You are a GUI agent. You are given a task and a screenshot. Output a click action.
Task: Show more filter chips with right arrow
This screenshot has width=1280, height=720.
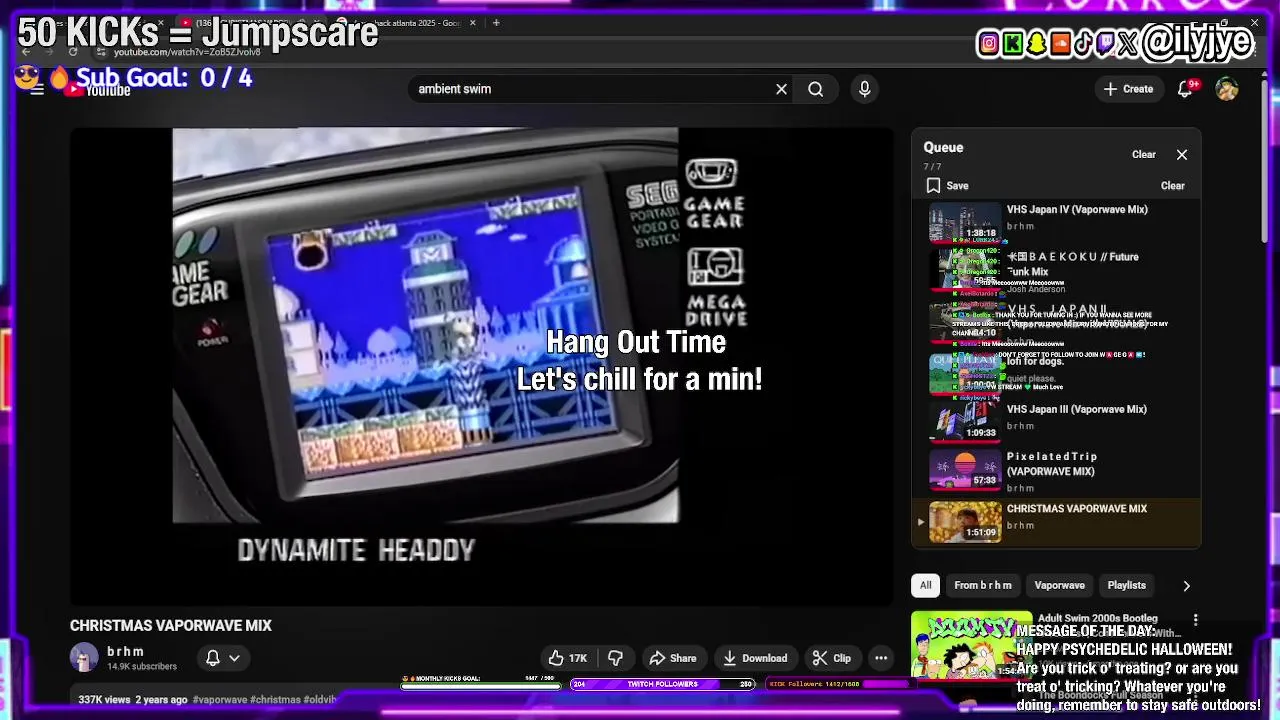tap(1186, 585)
